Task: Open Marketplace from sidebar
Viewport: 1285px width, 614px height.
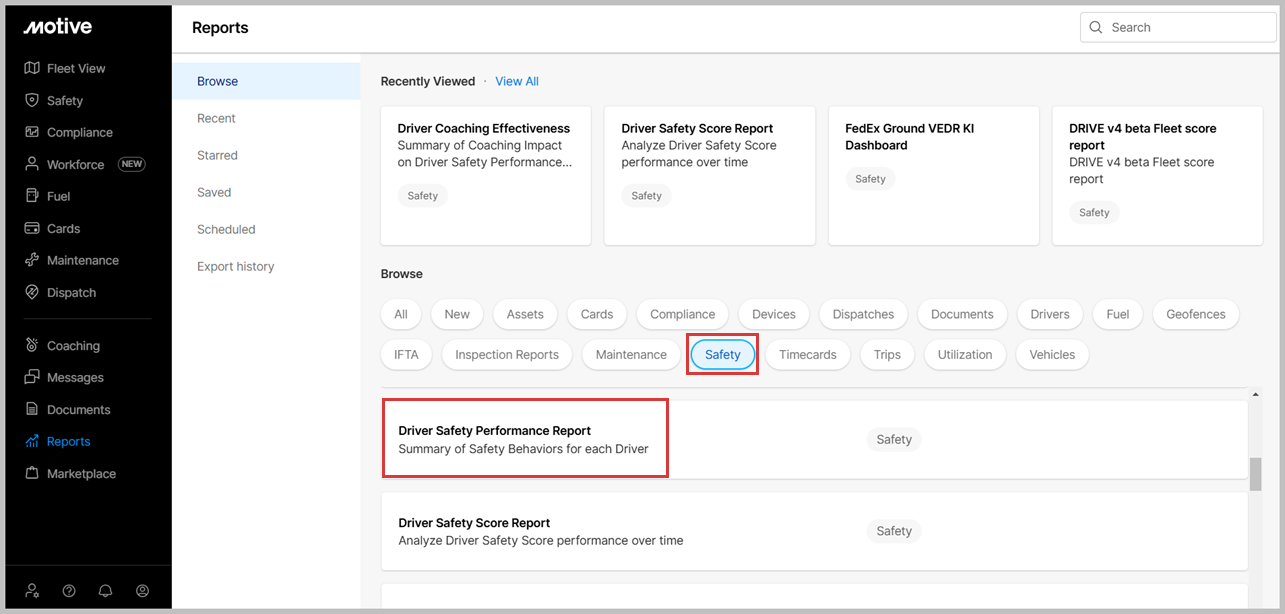Action: pos(81,473)
